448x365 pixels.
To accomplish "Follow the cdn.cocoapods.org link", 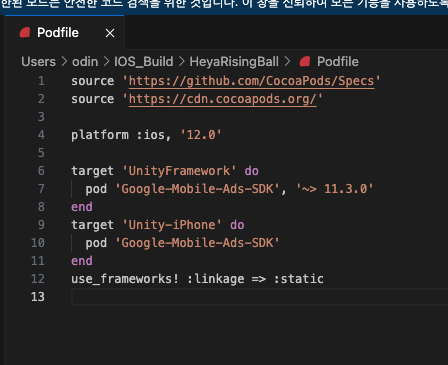I will click(x=223, y=99).
